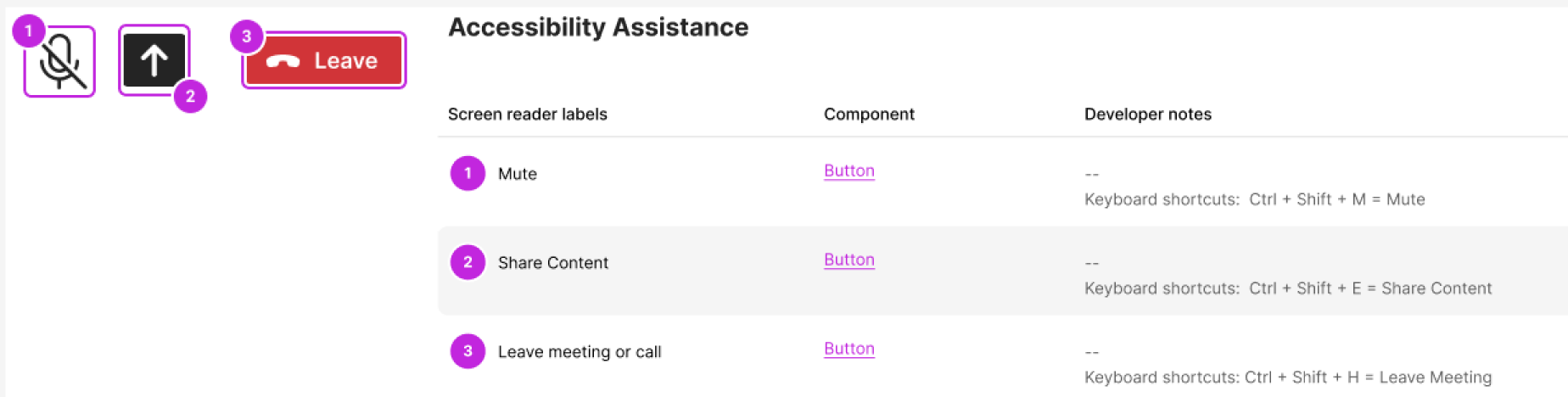
Task: Click the phone handset icon on Leave
Action: pyautogui.click(x=283, y=61)
